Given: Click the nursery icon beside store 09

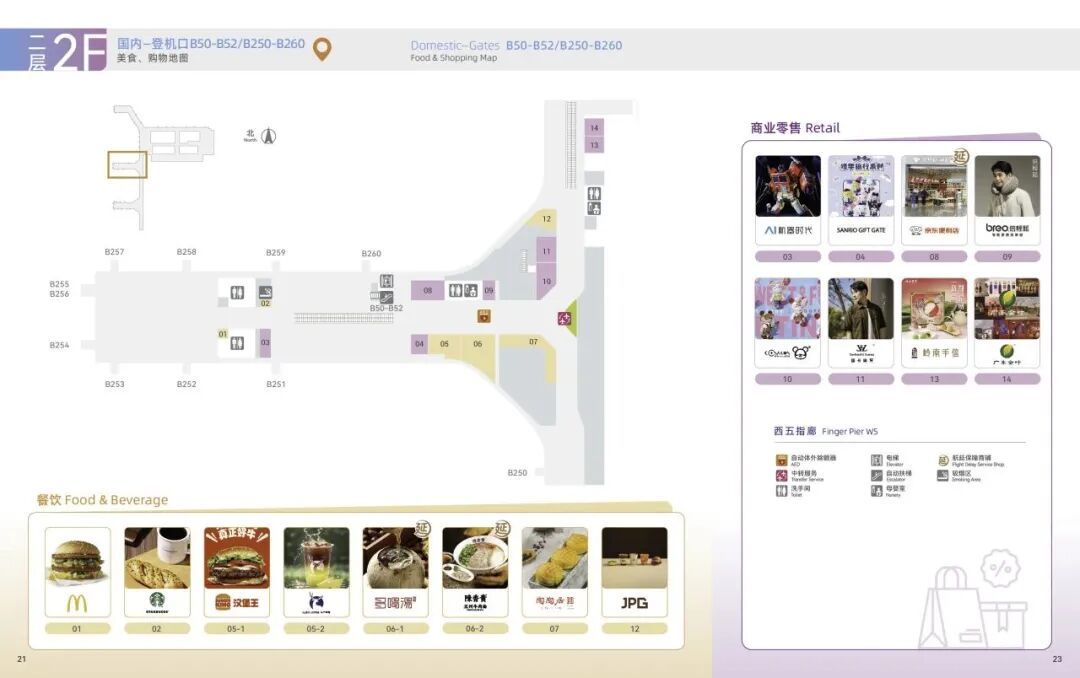Looking at the screenshot, I should point(471,290).
